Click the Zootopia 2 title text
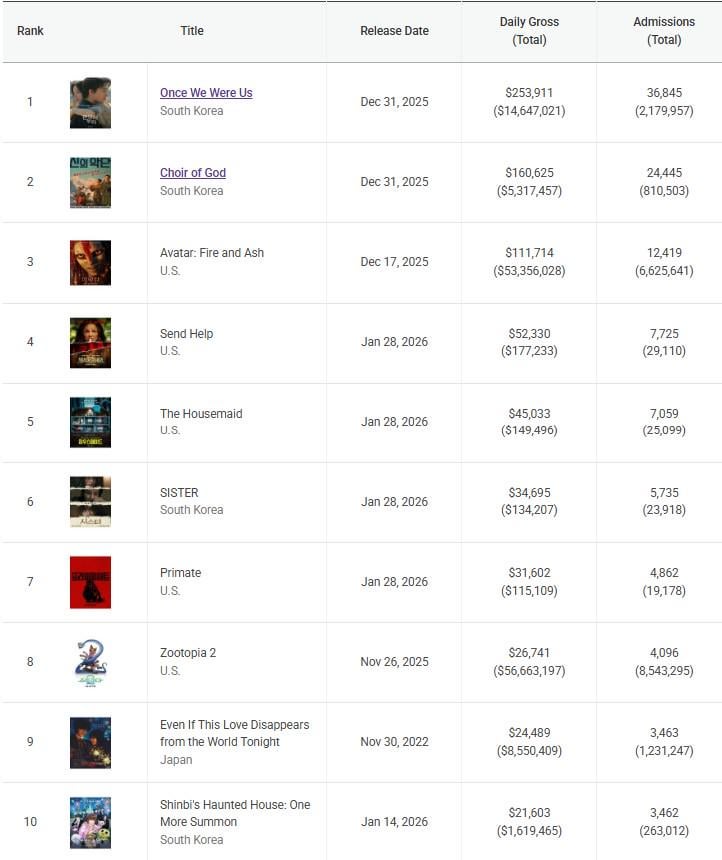This screenshot has height=860, width=722. point(188,653)
